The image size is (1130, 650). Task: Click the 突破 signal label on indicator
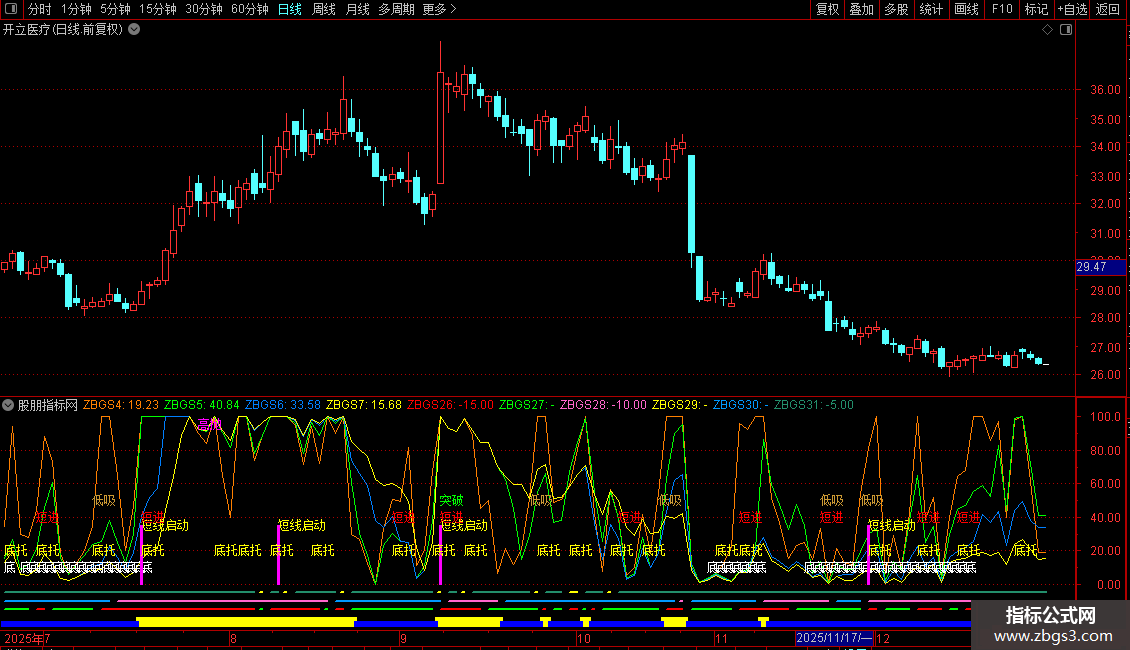pos(451,500)
